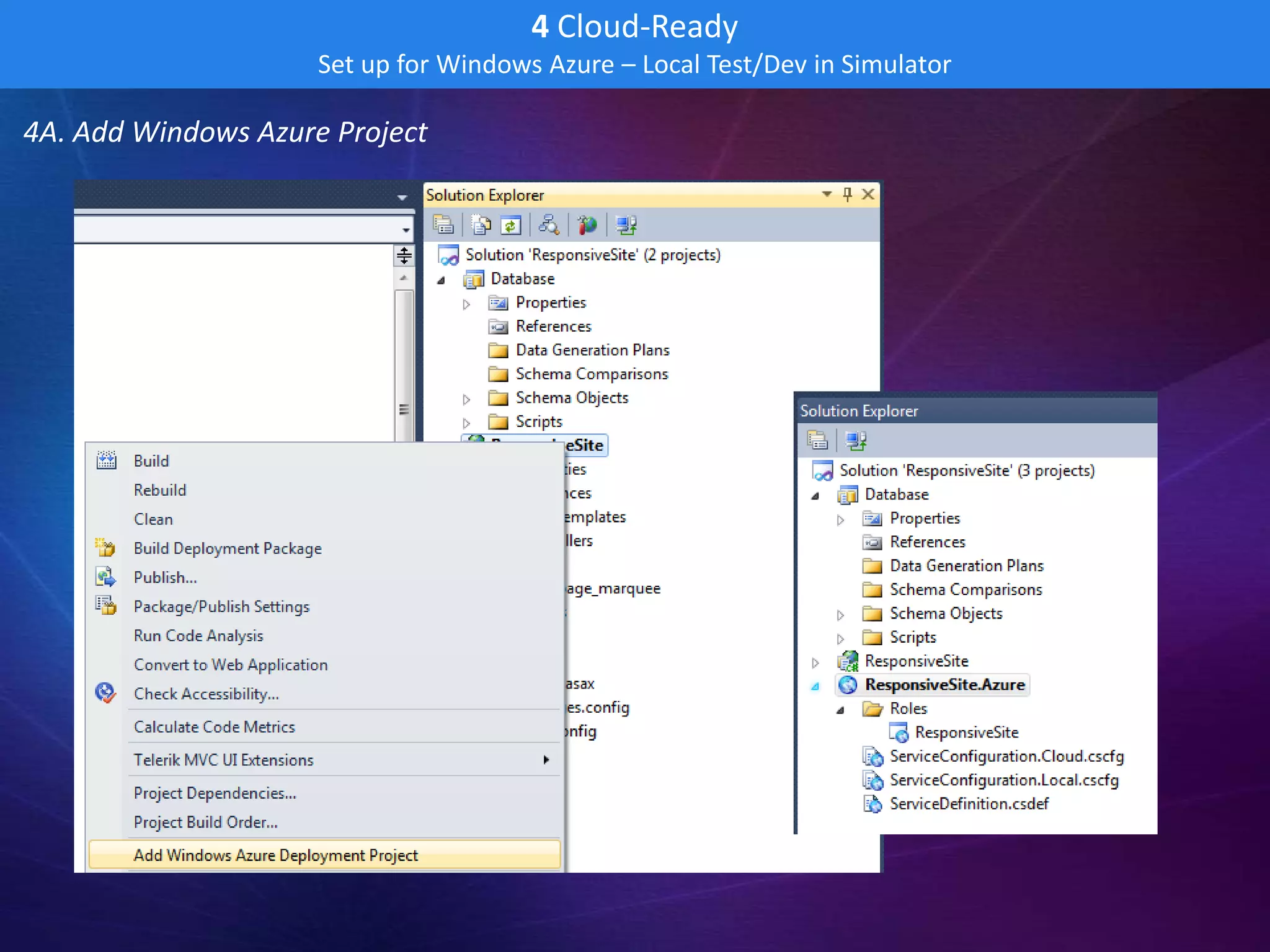
Task: Select Data Generation Plans folder in 2-projects tree
Action: pyautogui.click(x=592, y=350)
